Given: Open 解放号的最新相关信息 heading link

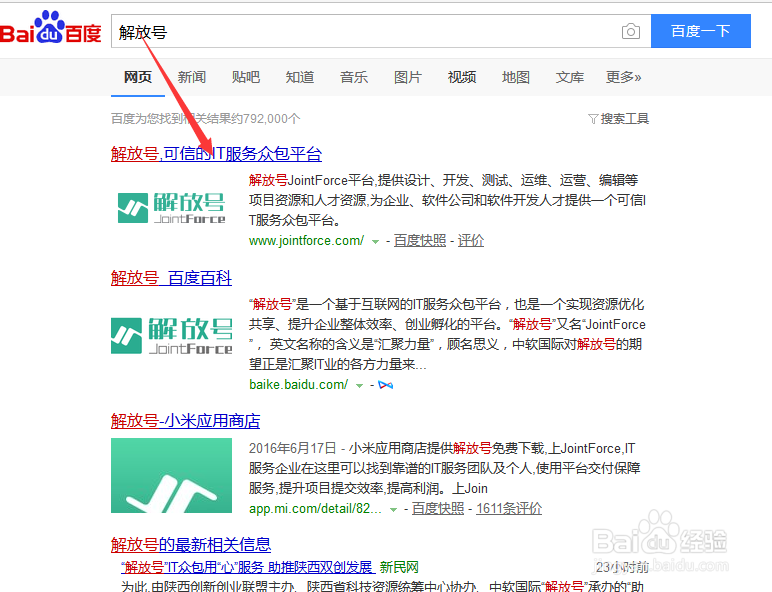Looking at the screenshot, I should [x=191, y=545].
